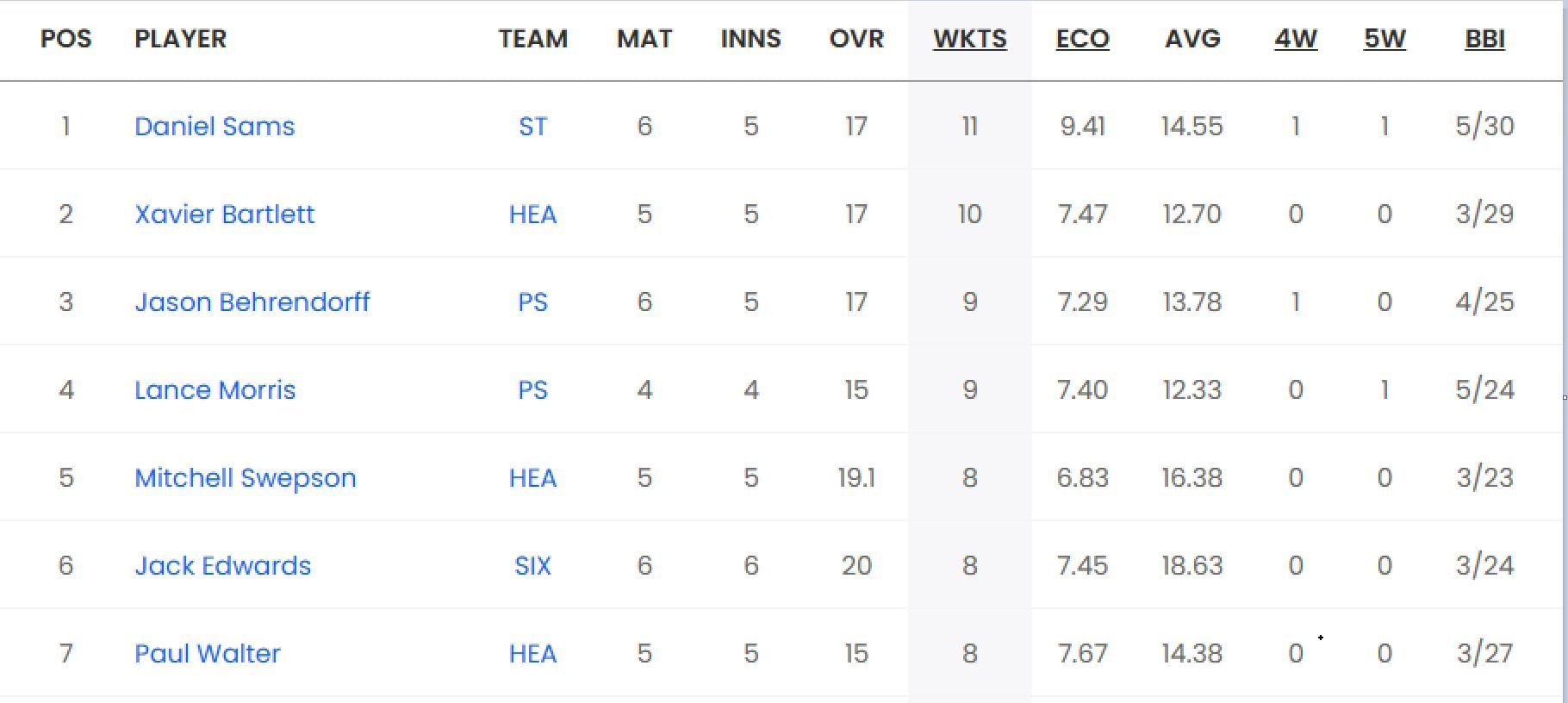Click Jason Behrendorff player name
1568x703 pixels.
(x=252, y=302)
